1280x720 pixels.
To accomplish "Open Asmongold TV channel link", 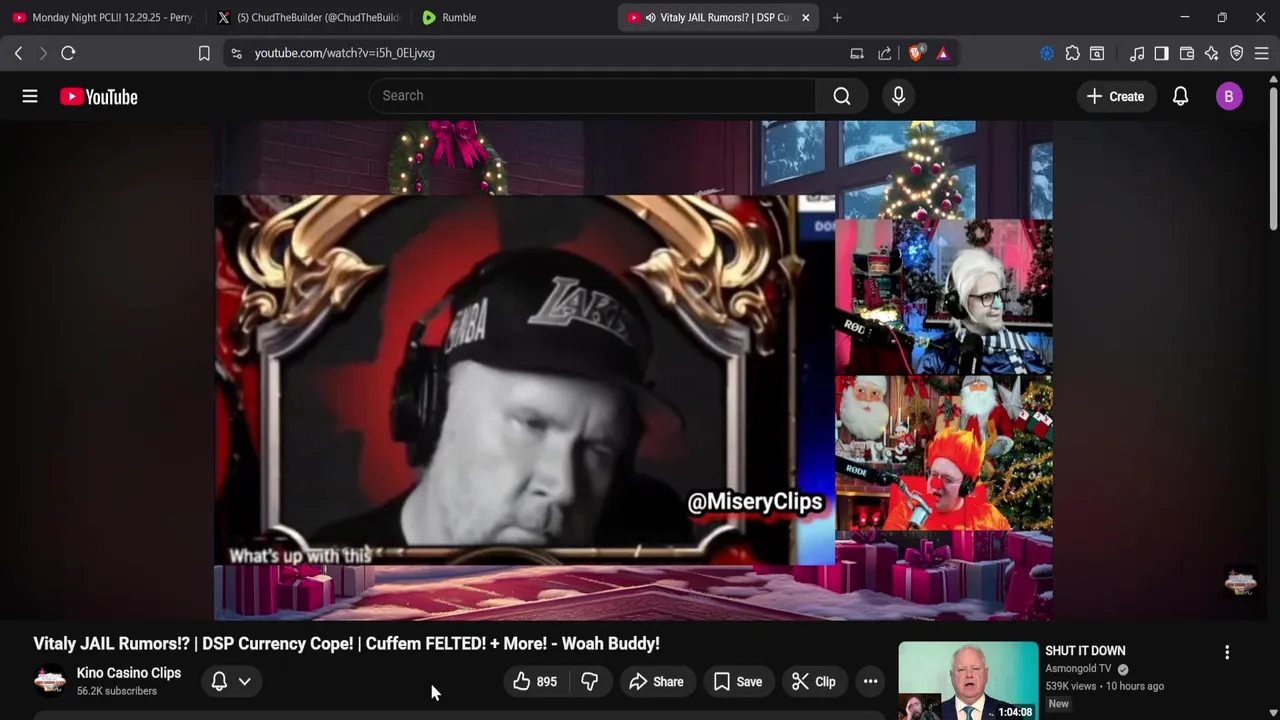I will (1078, 669).
